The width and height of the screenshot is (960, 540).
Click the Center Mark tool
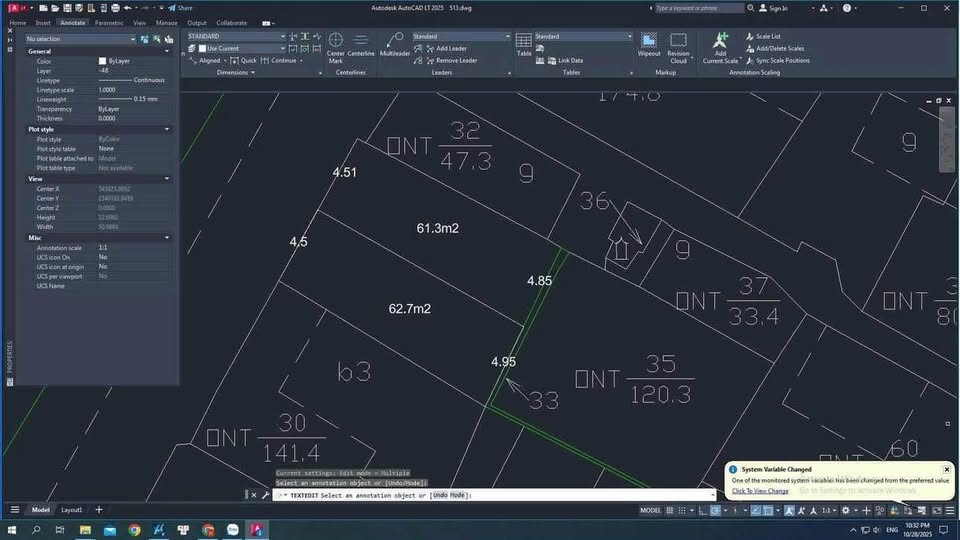point(336,46)
